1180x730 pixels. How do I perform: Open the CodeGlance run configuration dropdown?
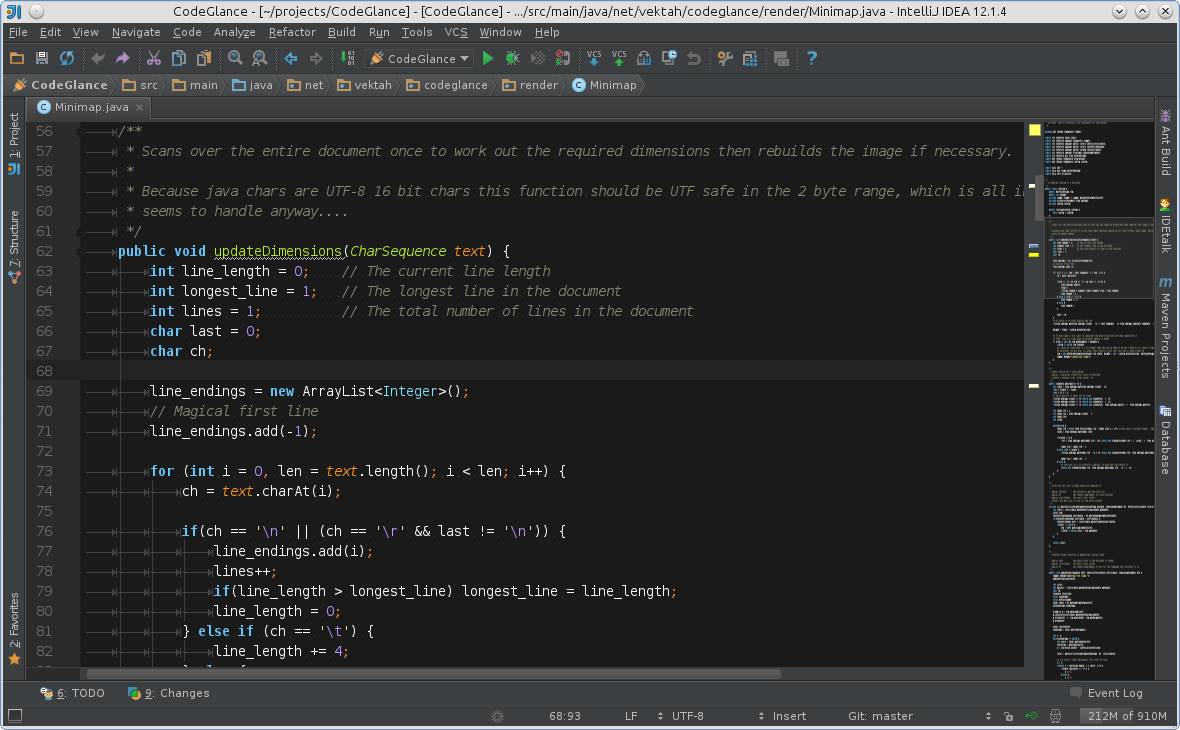(419, 58)
